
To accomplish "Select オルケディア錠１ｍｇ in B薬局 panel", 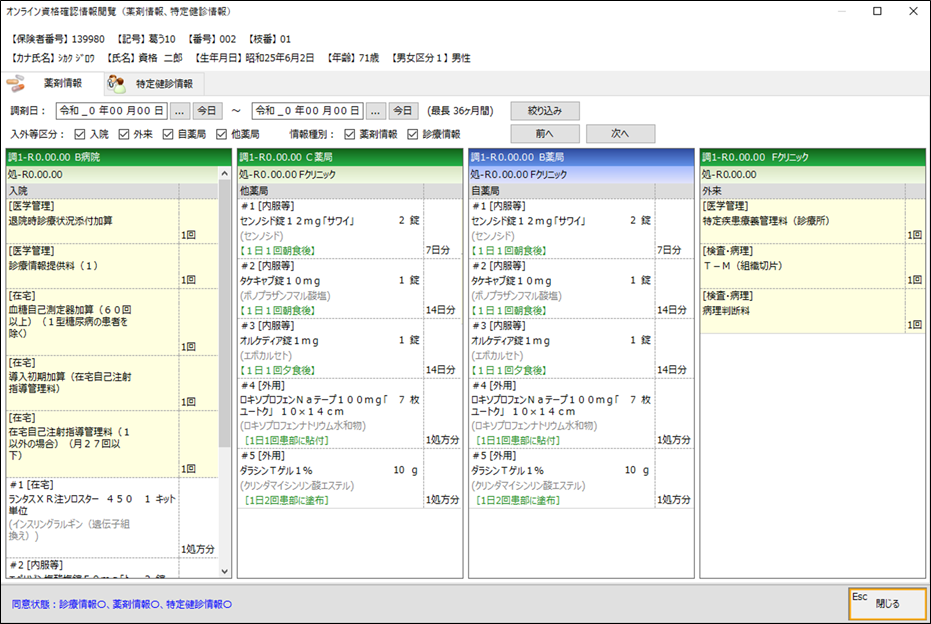I will pos(581,349).
